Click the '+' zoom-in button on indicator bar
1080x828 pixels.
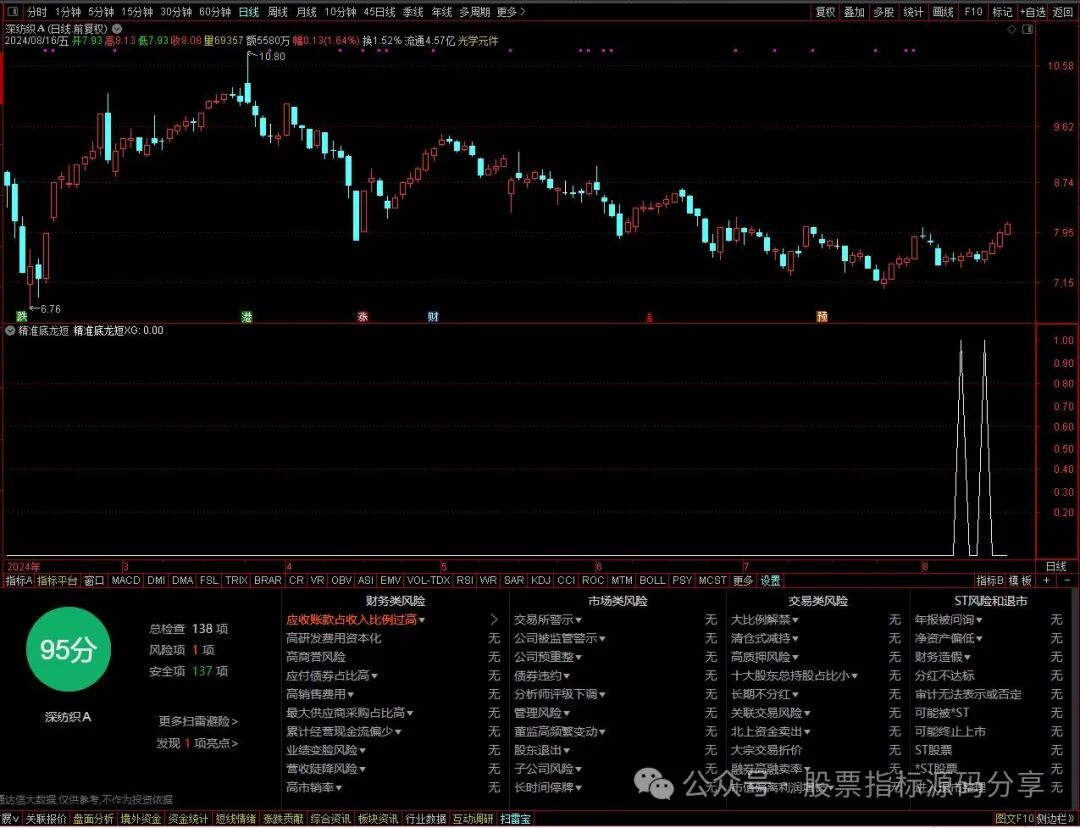[1047, 581]
